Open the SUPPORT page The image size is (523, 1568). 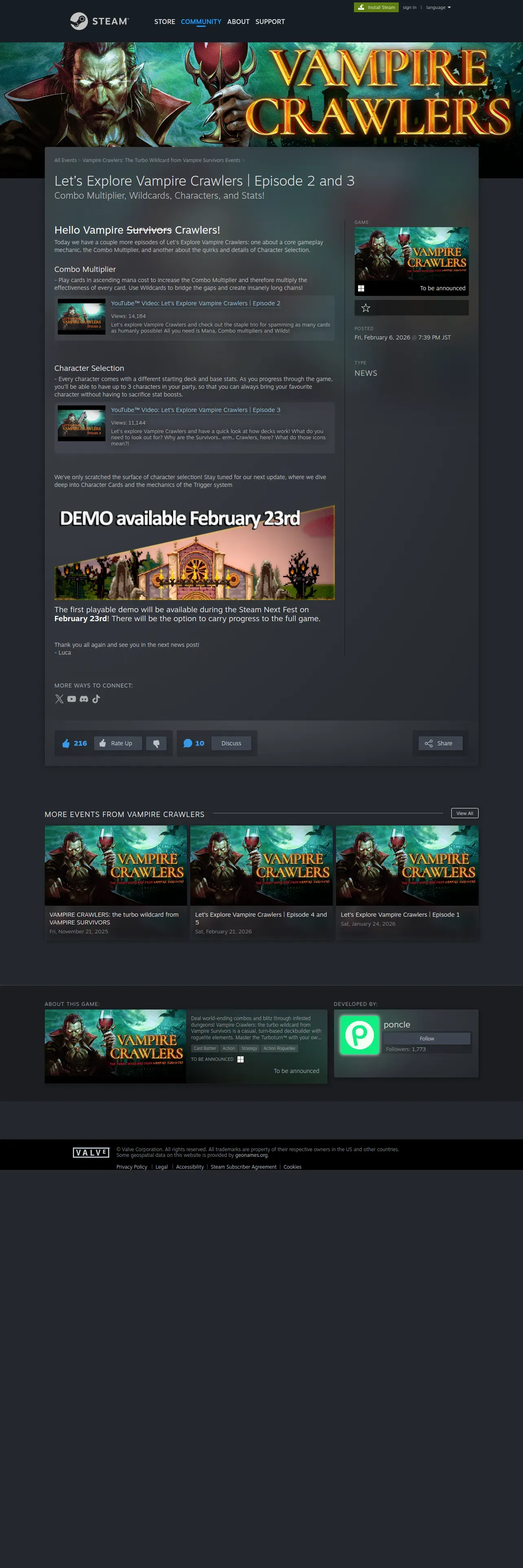270,21
